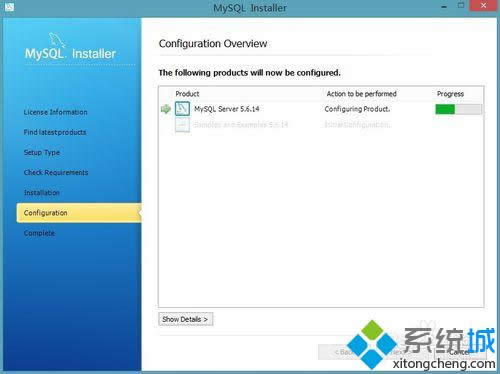Select the MySQL Server 5.6.14 row text

point(227,109)
